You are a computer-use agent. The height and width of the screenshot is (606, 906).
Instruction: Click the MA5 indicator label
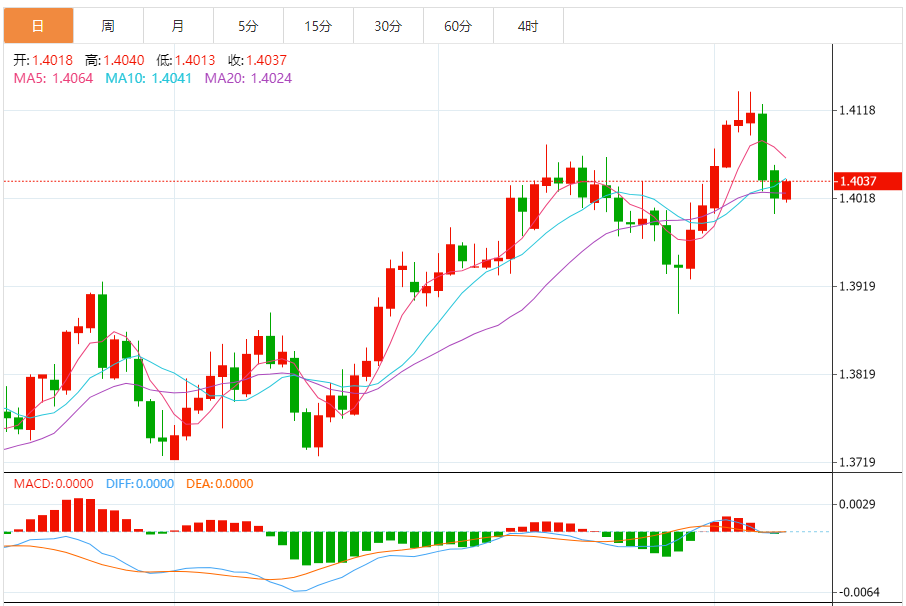[54, 78]
